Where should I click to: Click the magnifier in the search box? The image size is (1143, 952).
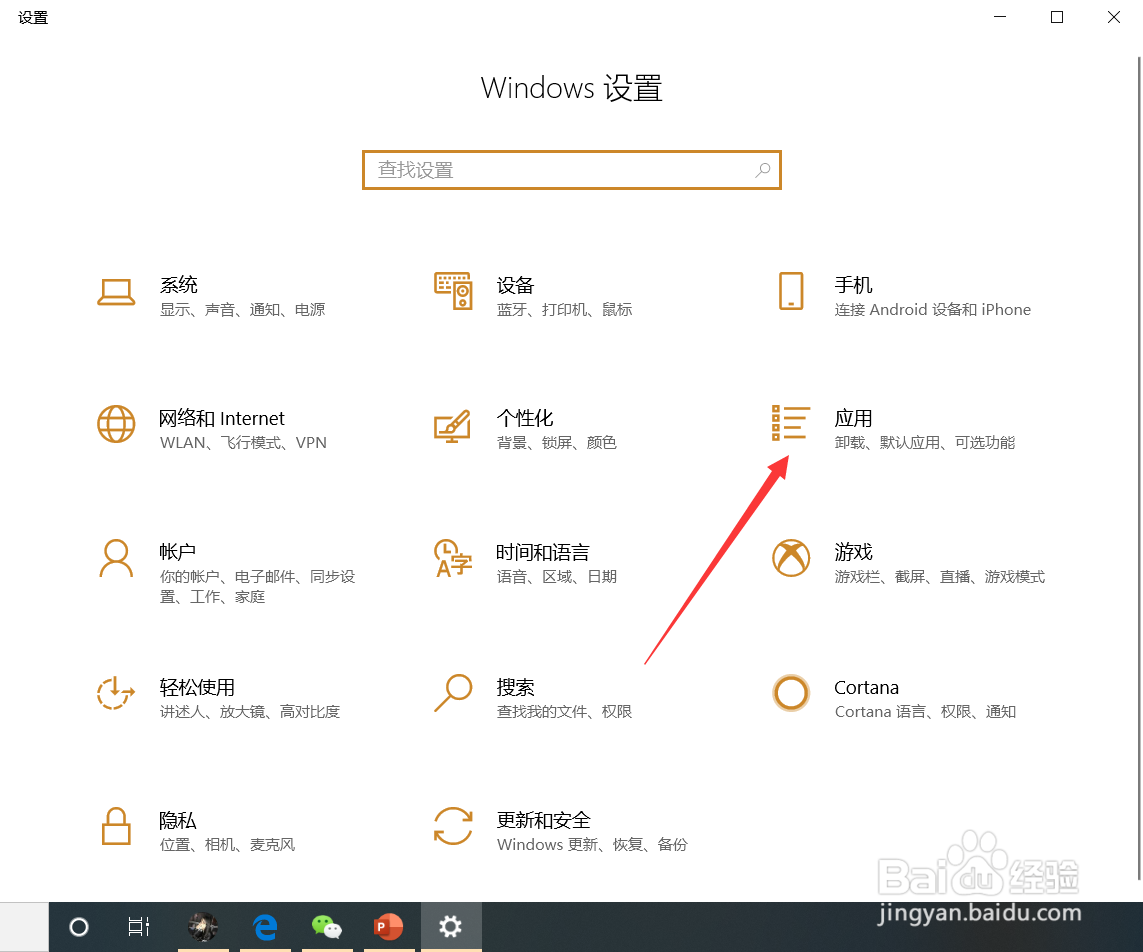point(762,170)
